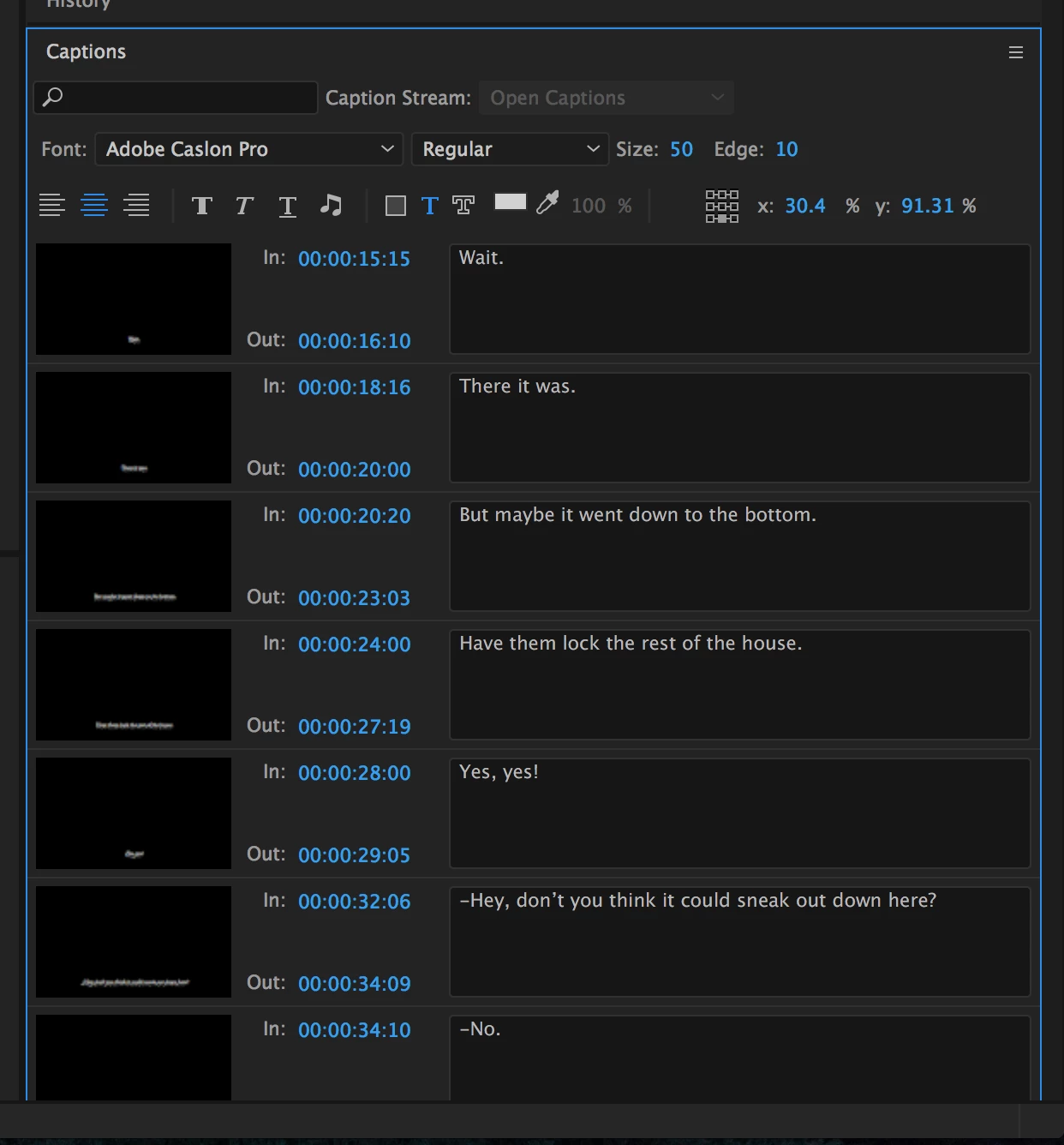The width and height of the screenshot is (1064, 1145).
Task: Click the font Size value 50
Action: tap(682, 149)
